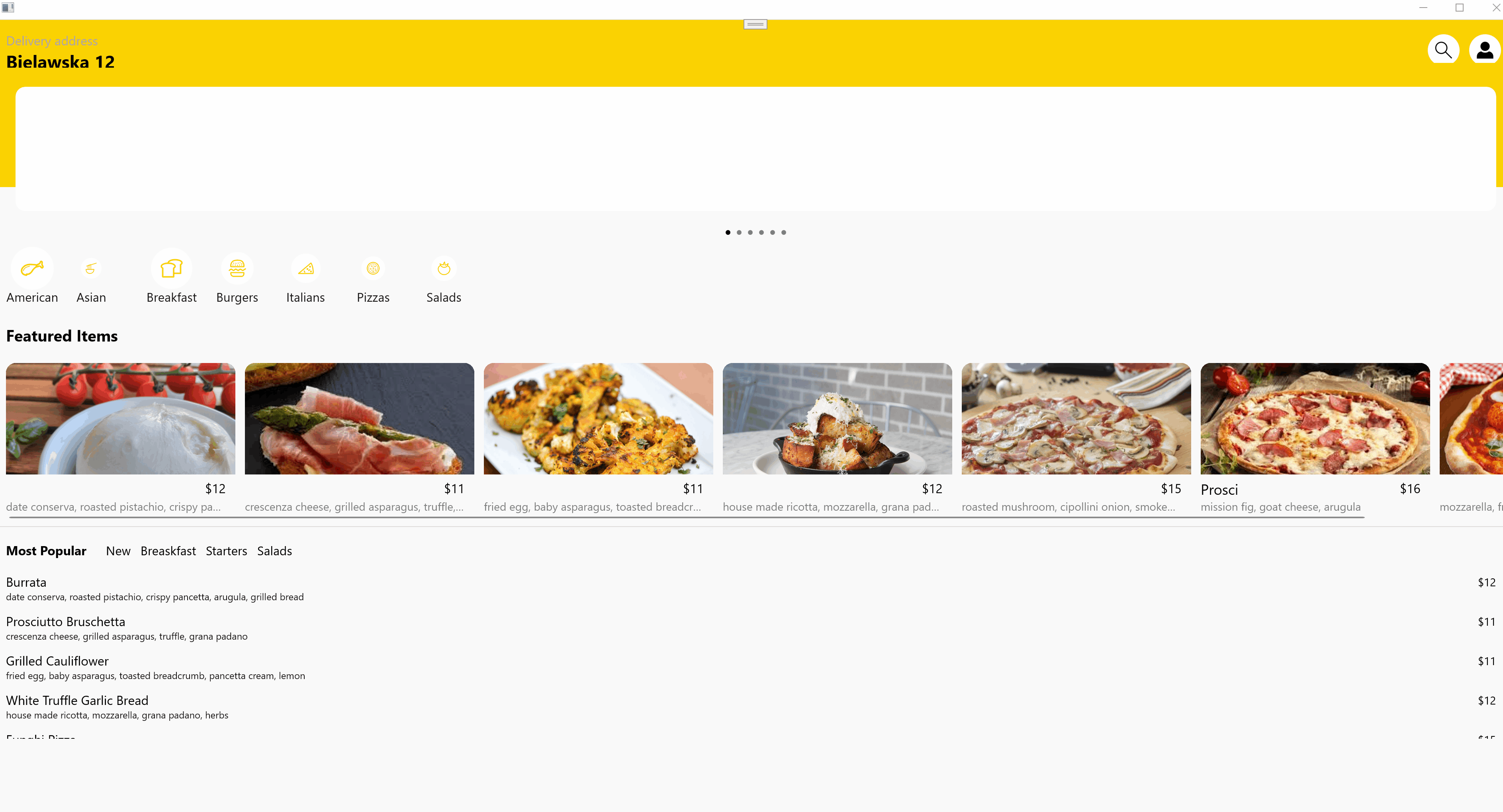This screenshot has height=812, width=1503.
Task: Go to fourth carousel indicator dot
Action: pos(761,232)
